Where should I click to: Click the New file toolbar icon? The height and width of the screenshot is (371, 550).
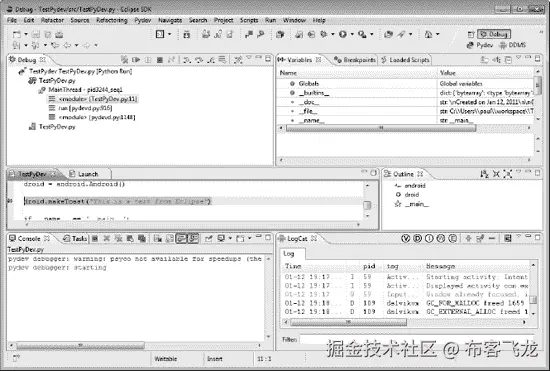16,34
